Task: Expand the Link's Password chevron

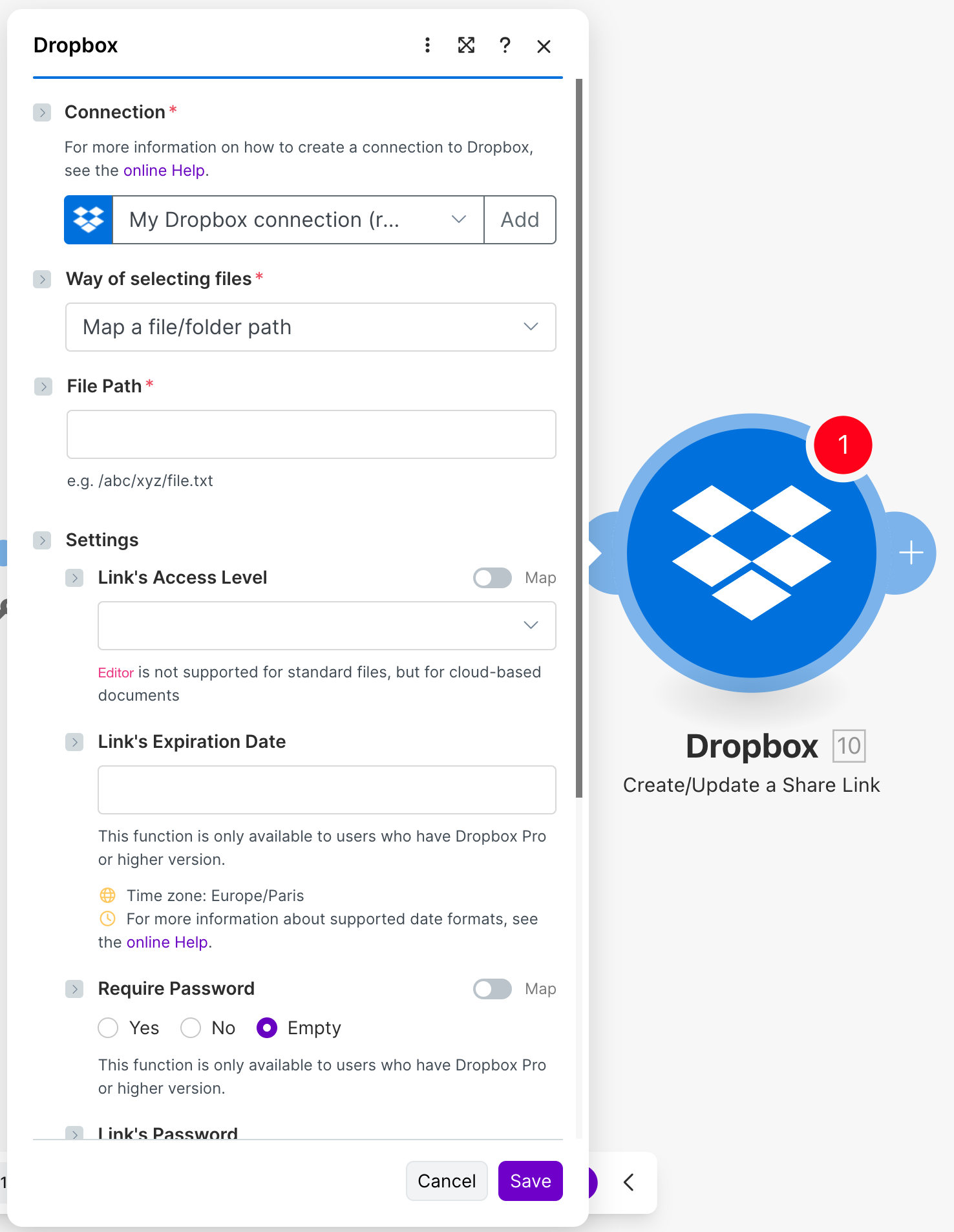Action: [74, 1133]
